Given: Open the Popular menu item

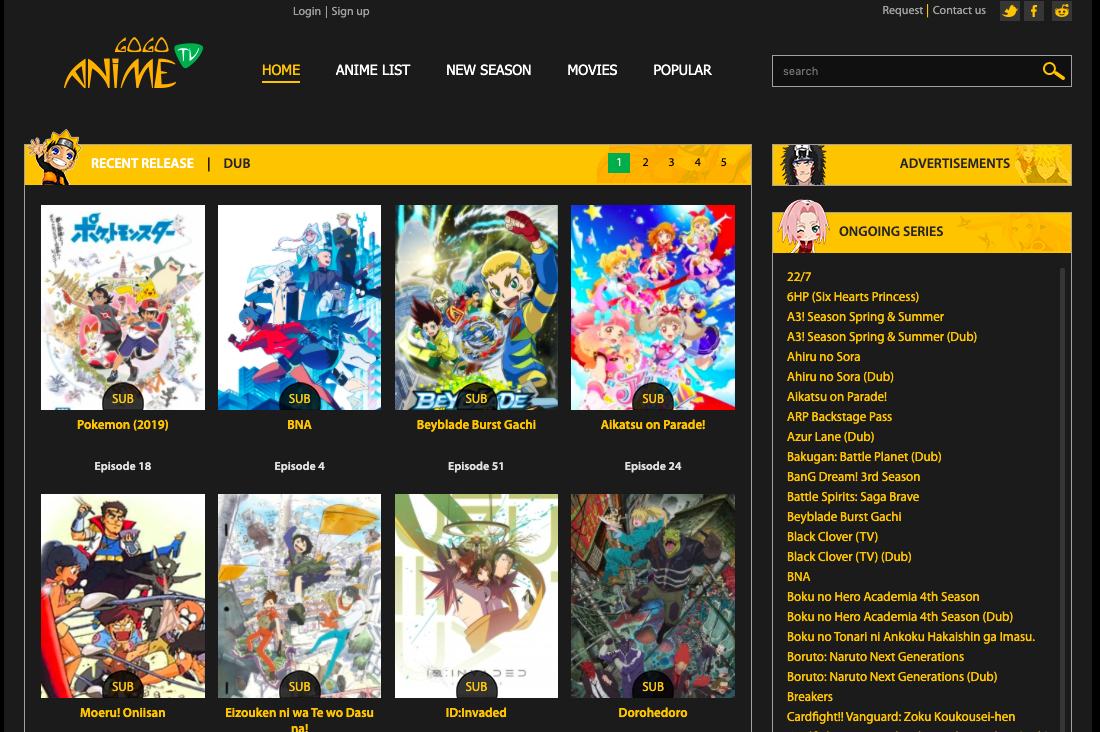Looking at the screenshot, I should point(682,70).
